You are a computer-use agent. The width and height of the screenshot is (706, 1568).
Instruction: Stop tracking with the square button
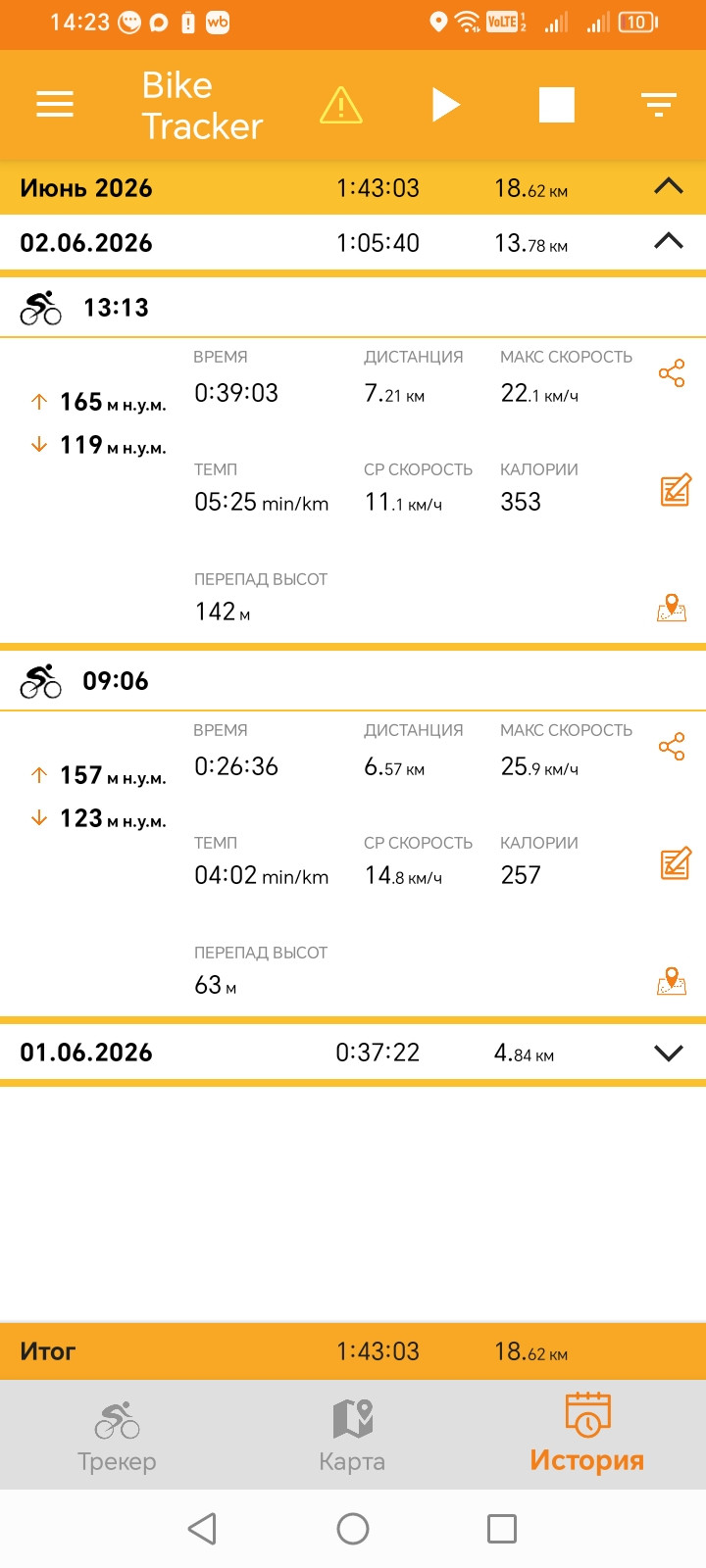pos(557,105)
